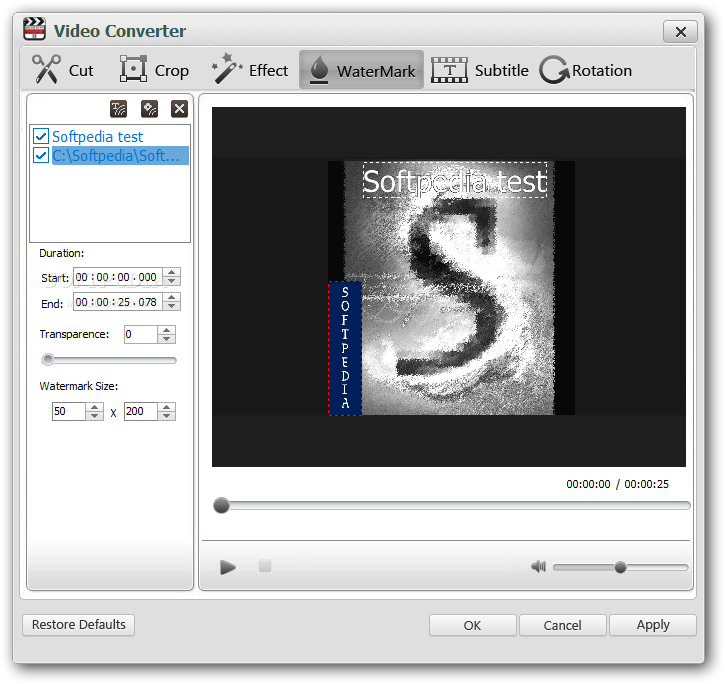Viewport: 725px width, 684px height.
Task: Click the Apply button
Action: (653, 625)
